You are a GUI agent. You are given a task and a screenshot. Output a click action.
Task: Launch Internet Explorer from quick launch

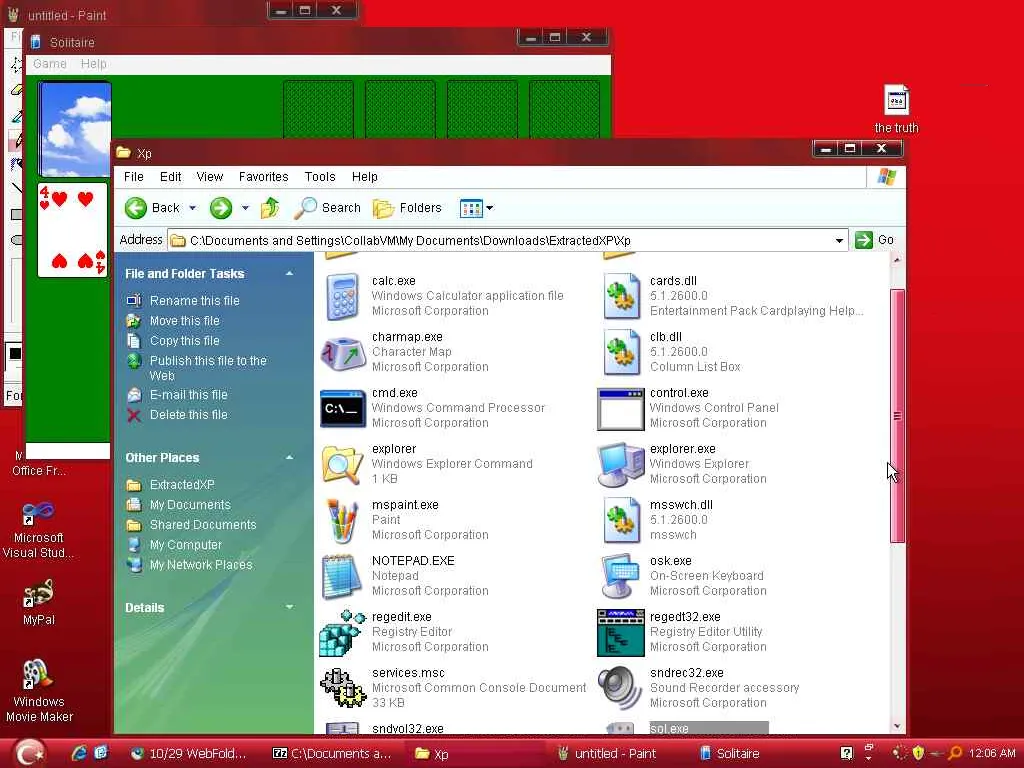pyautogui.click(x=79, y=753)
